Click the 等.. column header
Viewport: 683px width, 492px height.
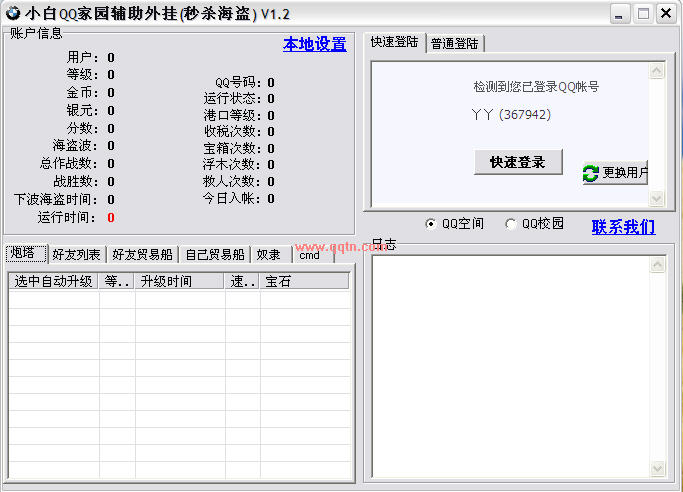[117, 281]
